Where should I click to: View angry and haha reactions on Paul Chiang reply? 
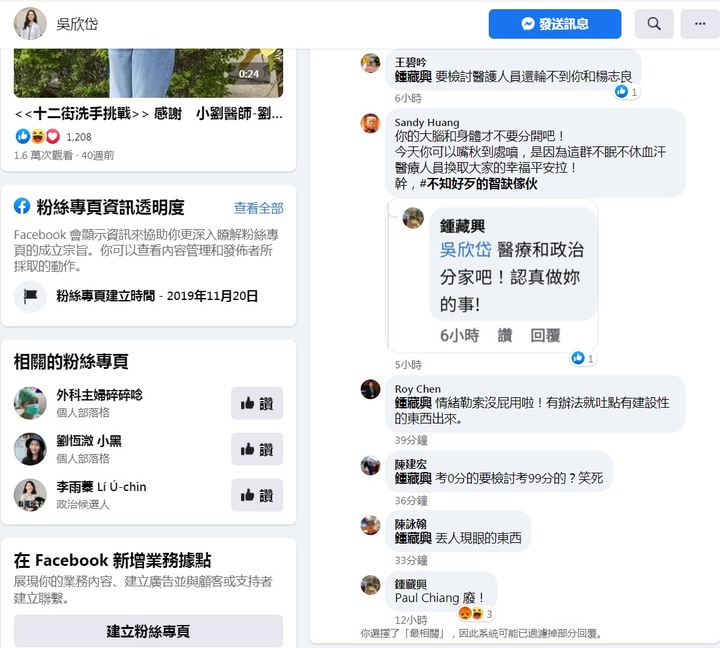(x=476, y=613)
